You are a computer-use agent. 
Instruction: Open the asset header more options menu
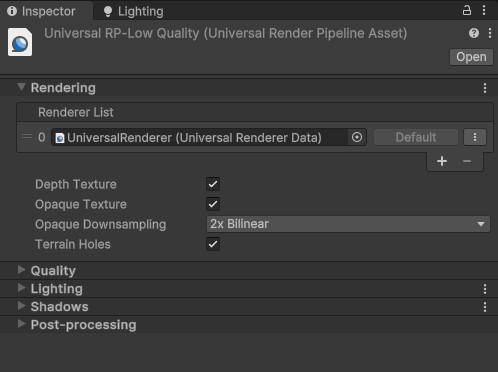tap(490, 33)
